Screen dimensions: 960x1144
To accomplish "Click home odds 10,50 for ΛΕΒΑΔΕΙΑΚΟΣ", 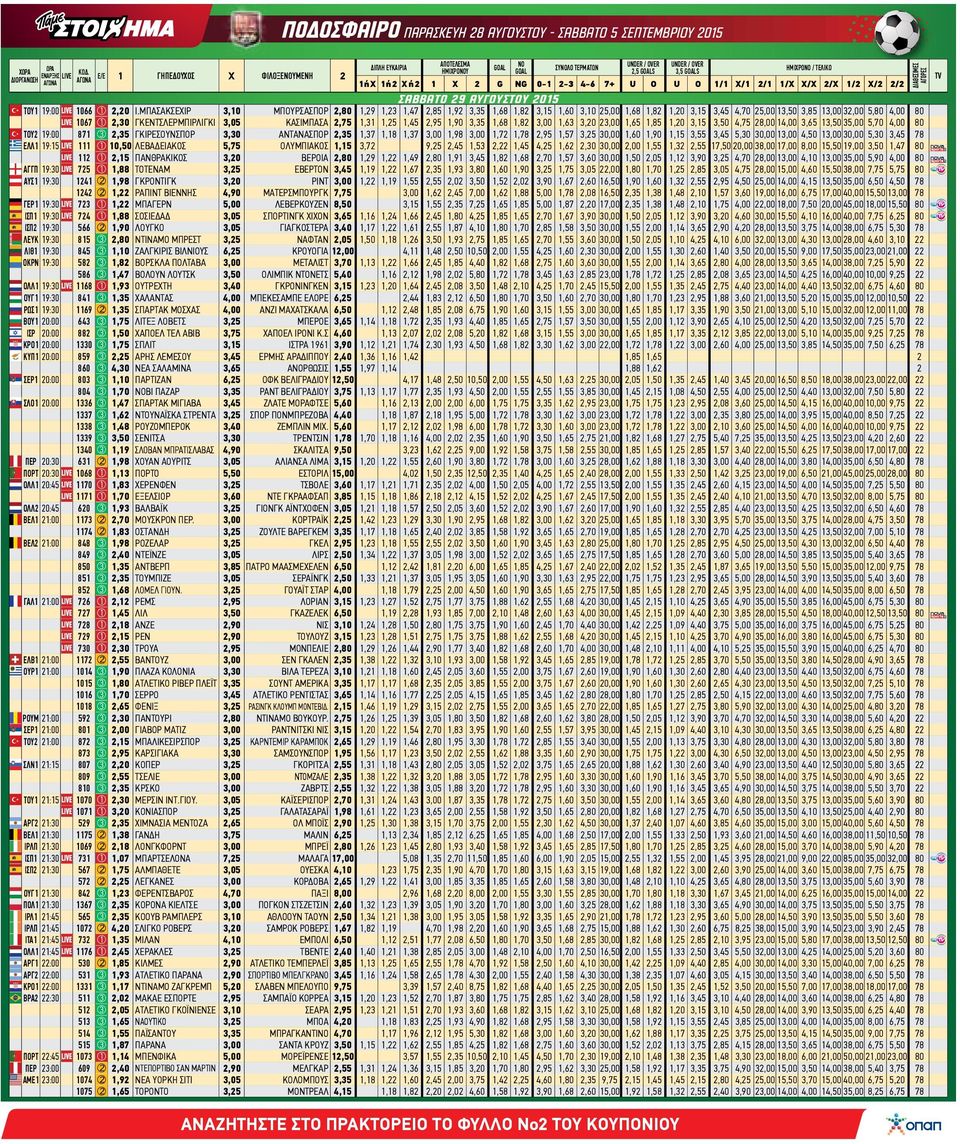I will tap(120, 146).
